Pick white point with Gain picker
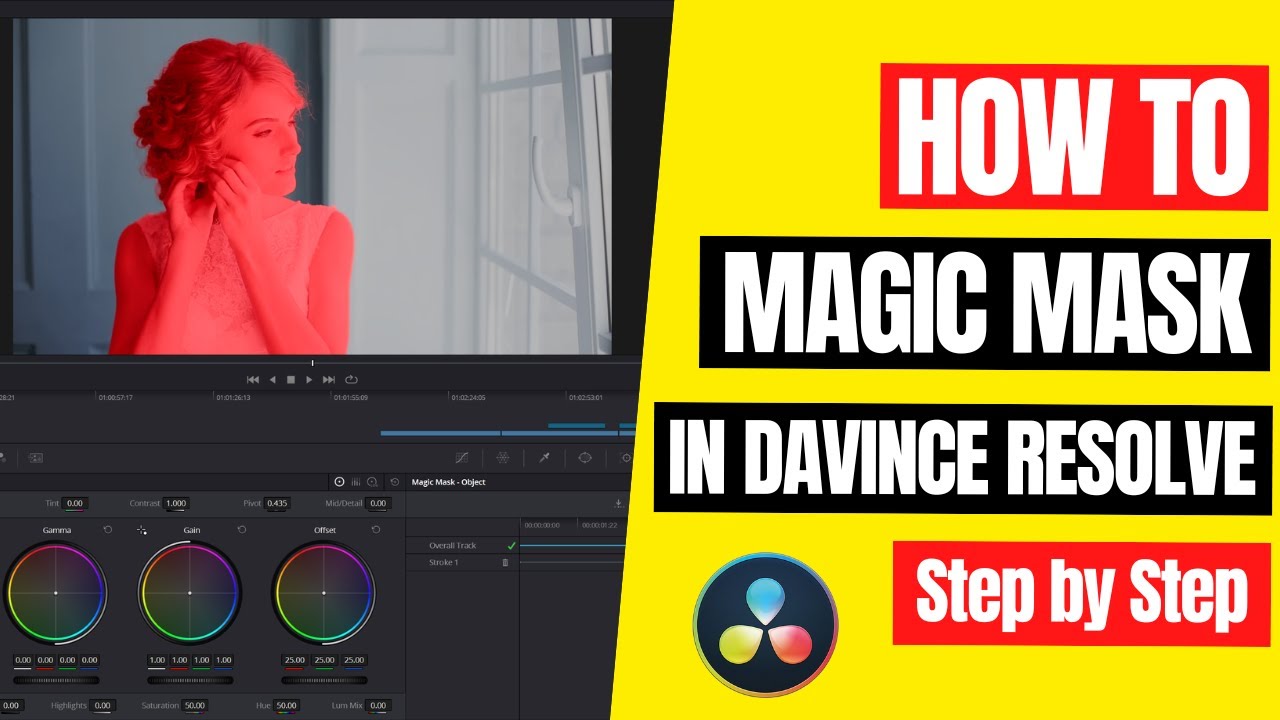This screenshot has height=720, width=1280. pos(142,529)
